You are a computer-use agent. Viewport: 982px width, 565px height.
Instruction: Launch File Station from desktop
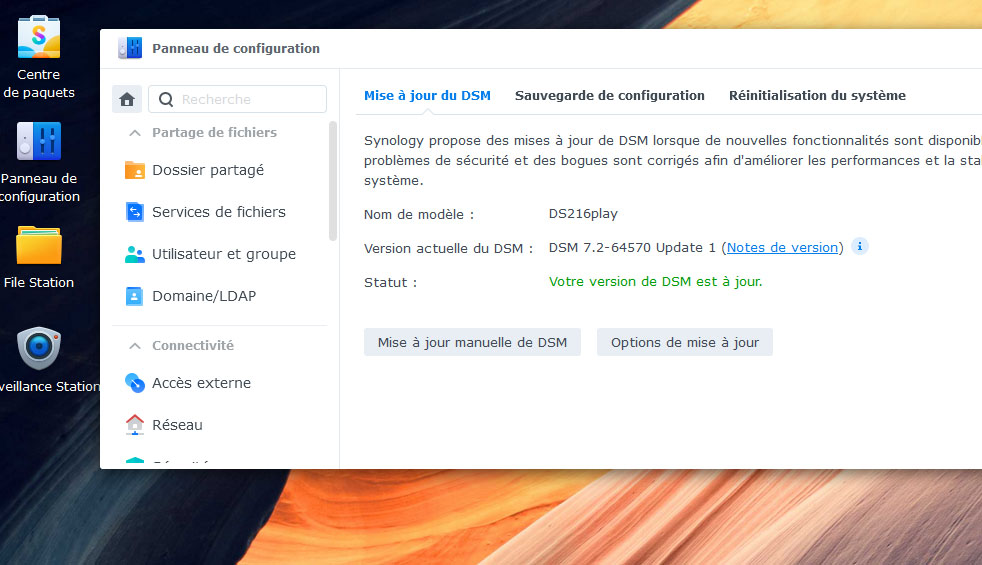coord(39,247)
